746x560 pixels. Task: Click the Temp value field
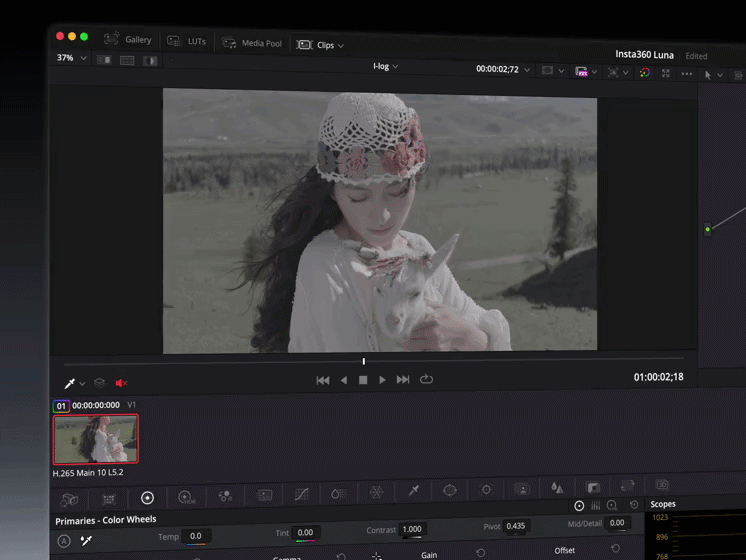pos(196,536)
